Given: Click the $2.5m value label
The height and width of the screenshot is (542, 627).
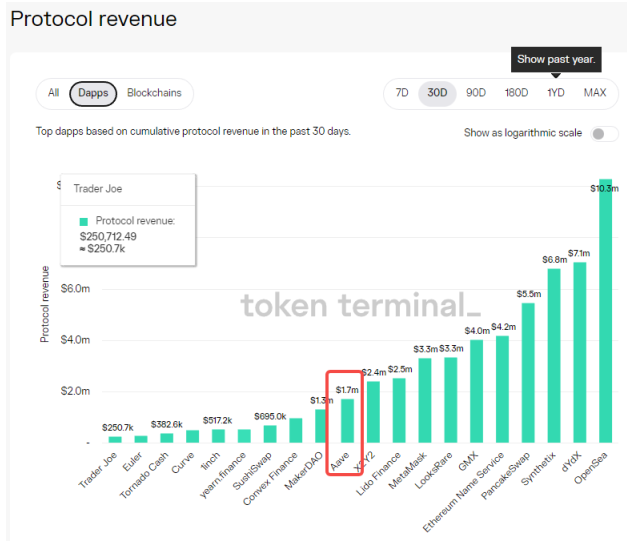Looking at the screenshot, I should pyautogui.click(x=400, y=369).
